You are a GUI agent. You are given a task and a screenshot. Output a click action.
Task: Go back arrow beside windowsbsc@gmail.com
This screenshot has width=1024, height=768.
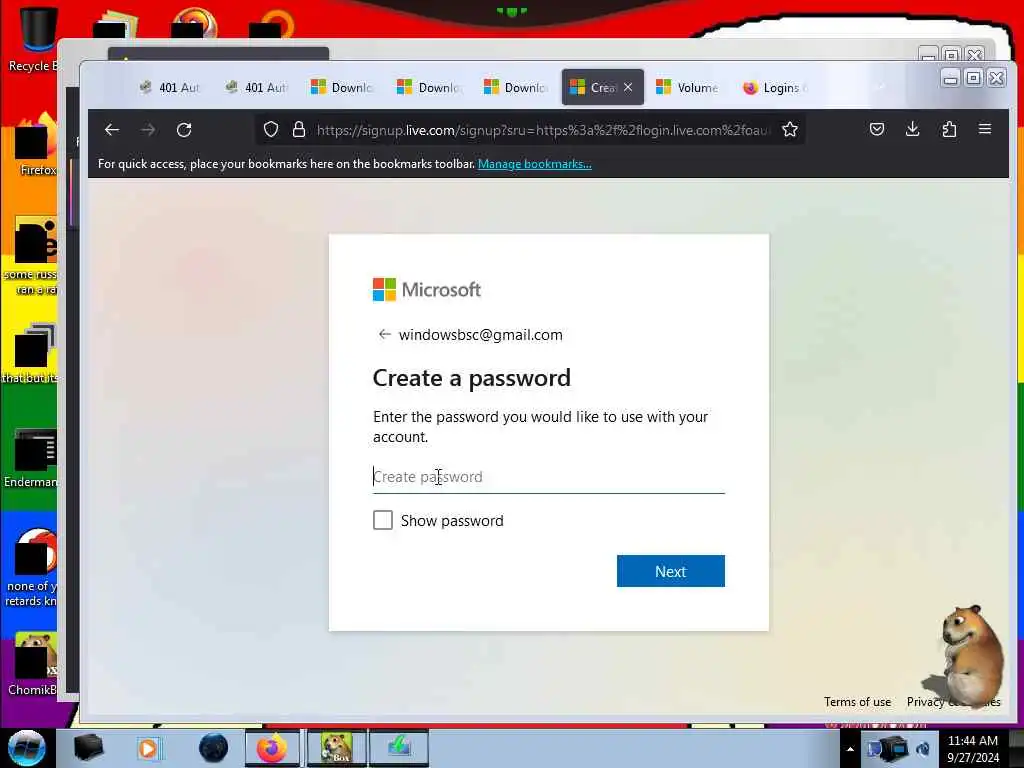click(x=384, y=334)
